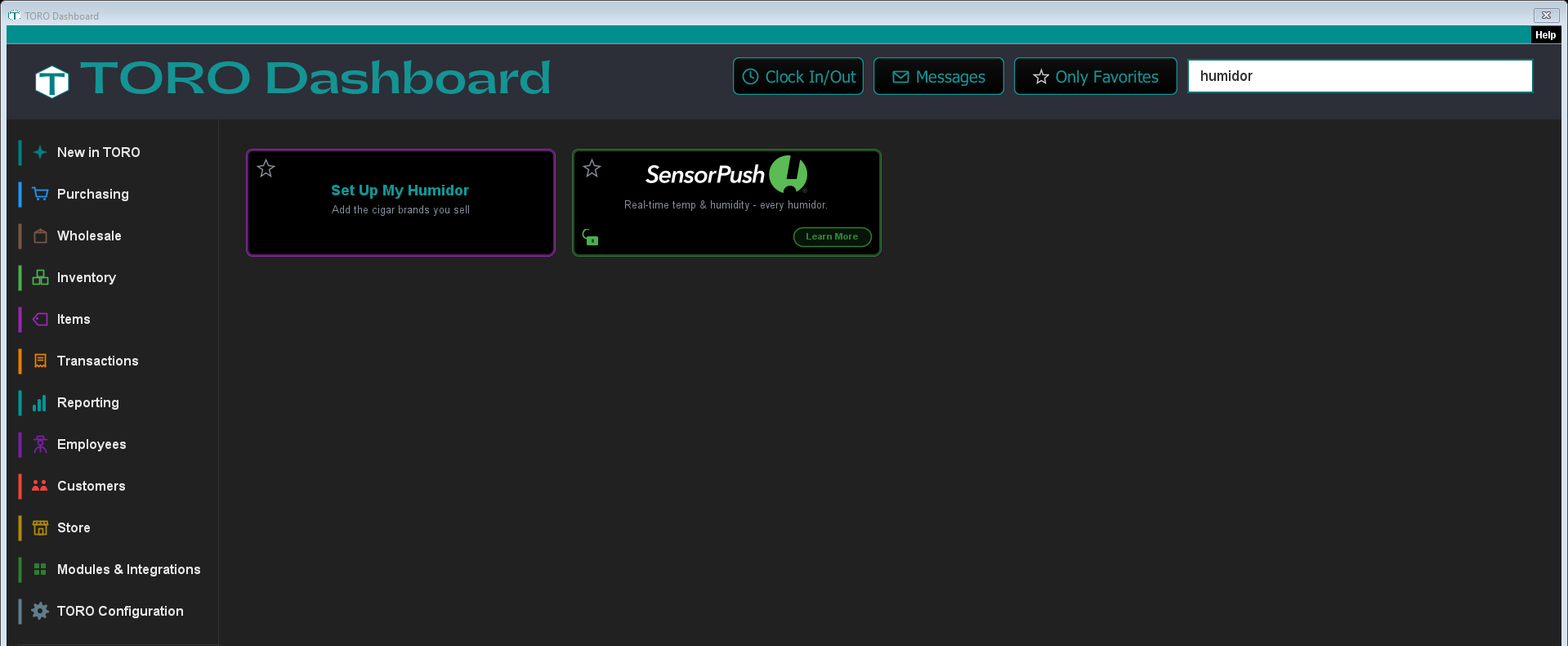Open the Purchasing menu
The image size is (1568, 646).
point(92,194)
